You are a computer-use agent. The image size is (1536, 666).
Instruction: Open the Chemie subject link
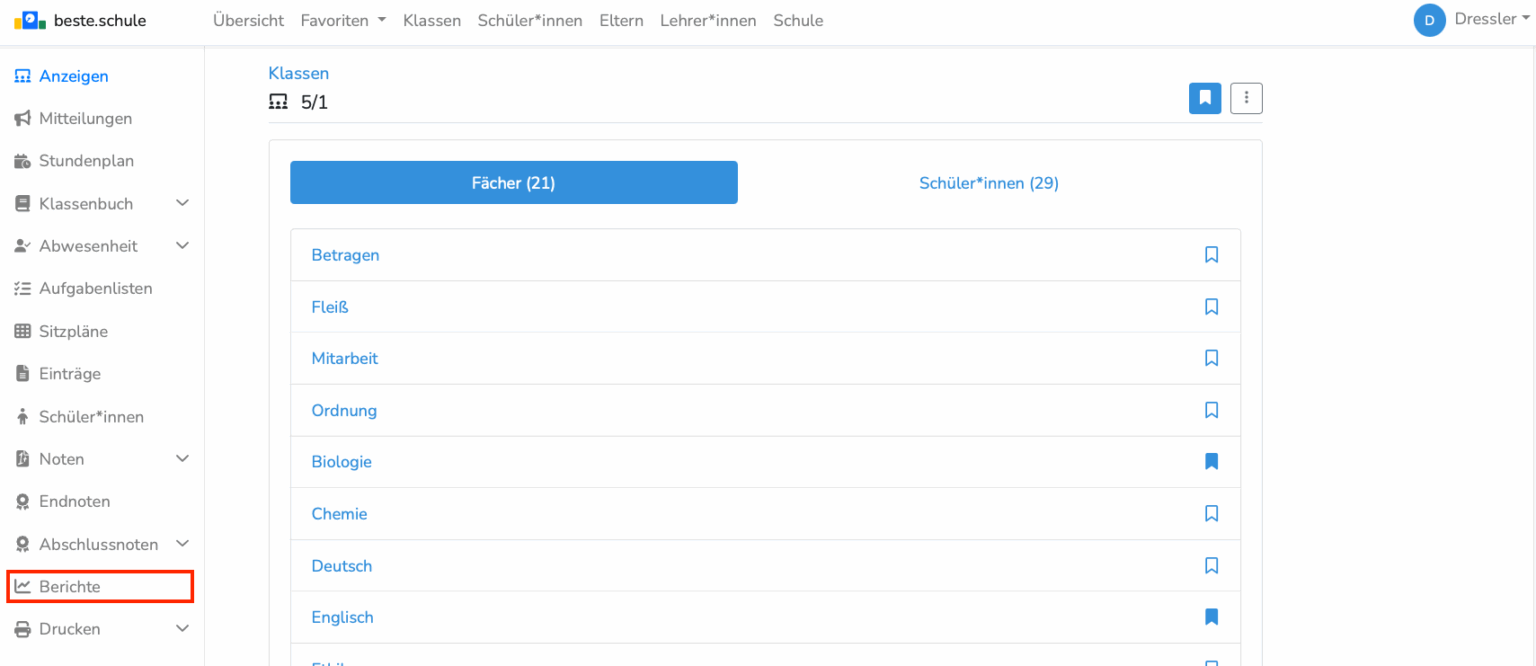pos(339,514)
